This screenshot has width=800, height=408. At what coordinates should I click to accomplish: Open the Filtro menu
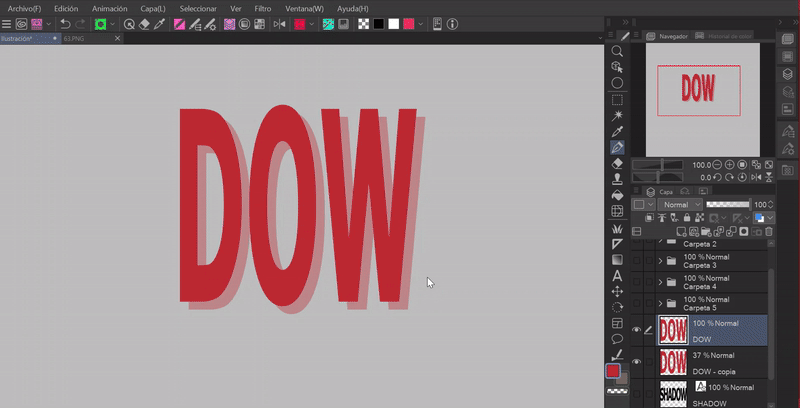[263, 9]
